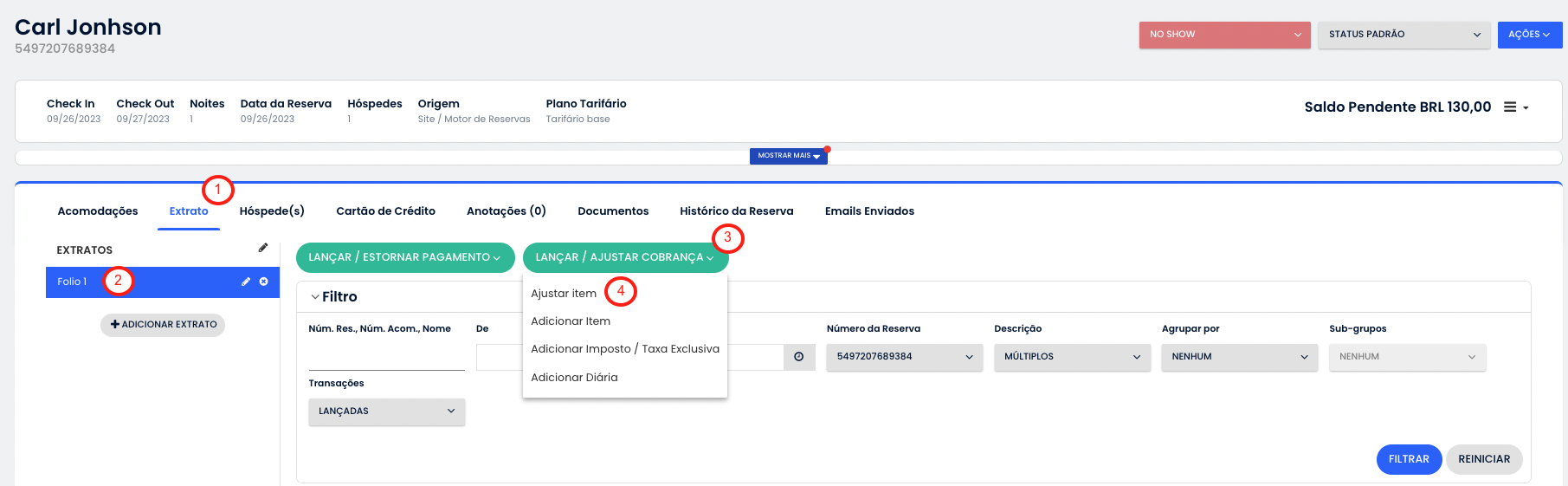Open the STATUS PADRÃO dropdown

1403,35
